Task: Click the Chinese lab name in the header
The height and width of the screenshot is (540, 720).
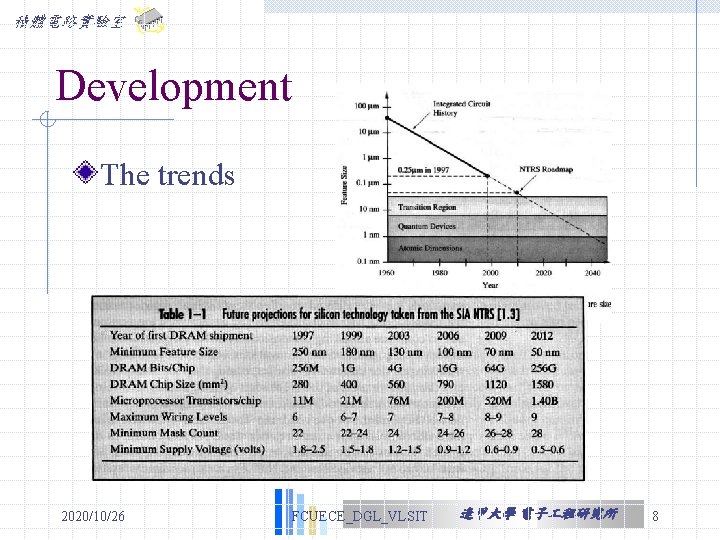Action: [70, 22]
